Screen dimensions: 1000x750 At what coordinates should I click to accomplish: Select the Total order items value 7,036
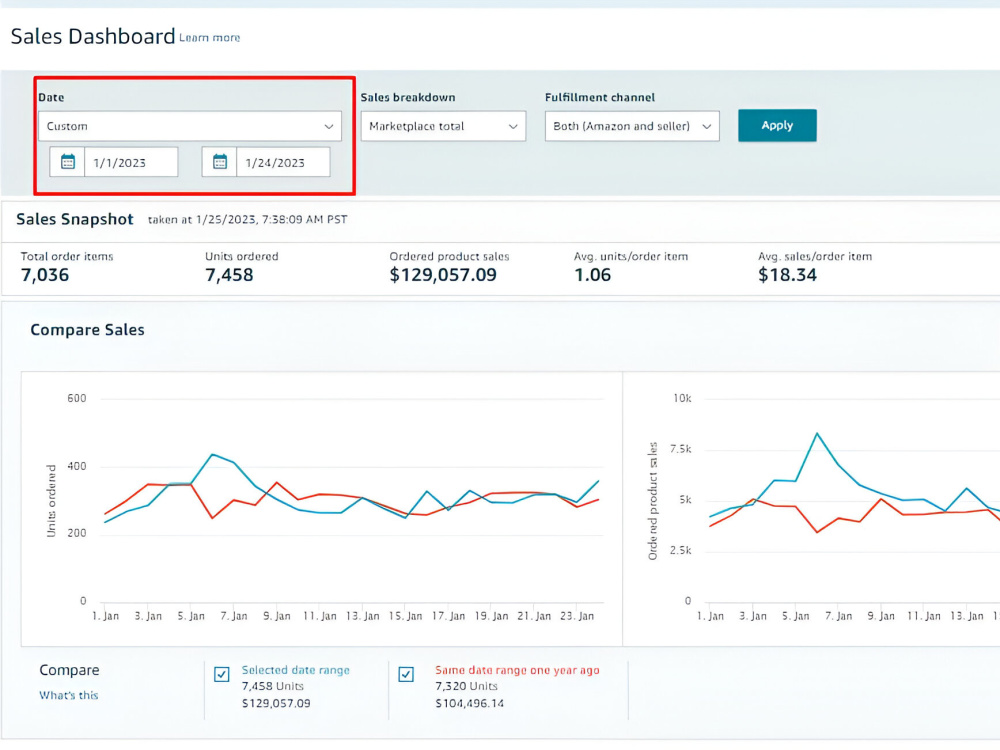45,275
